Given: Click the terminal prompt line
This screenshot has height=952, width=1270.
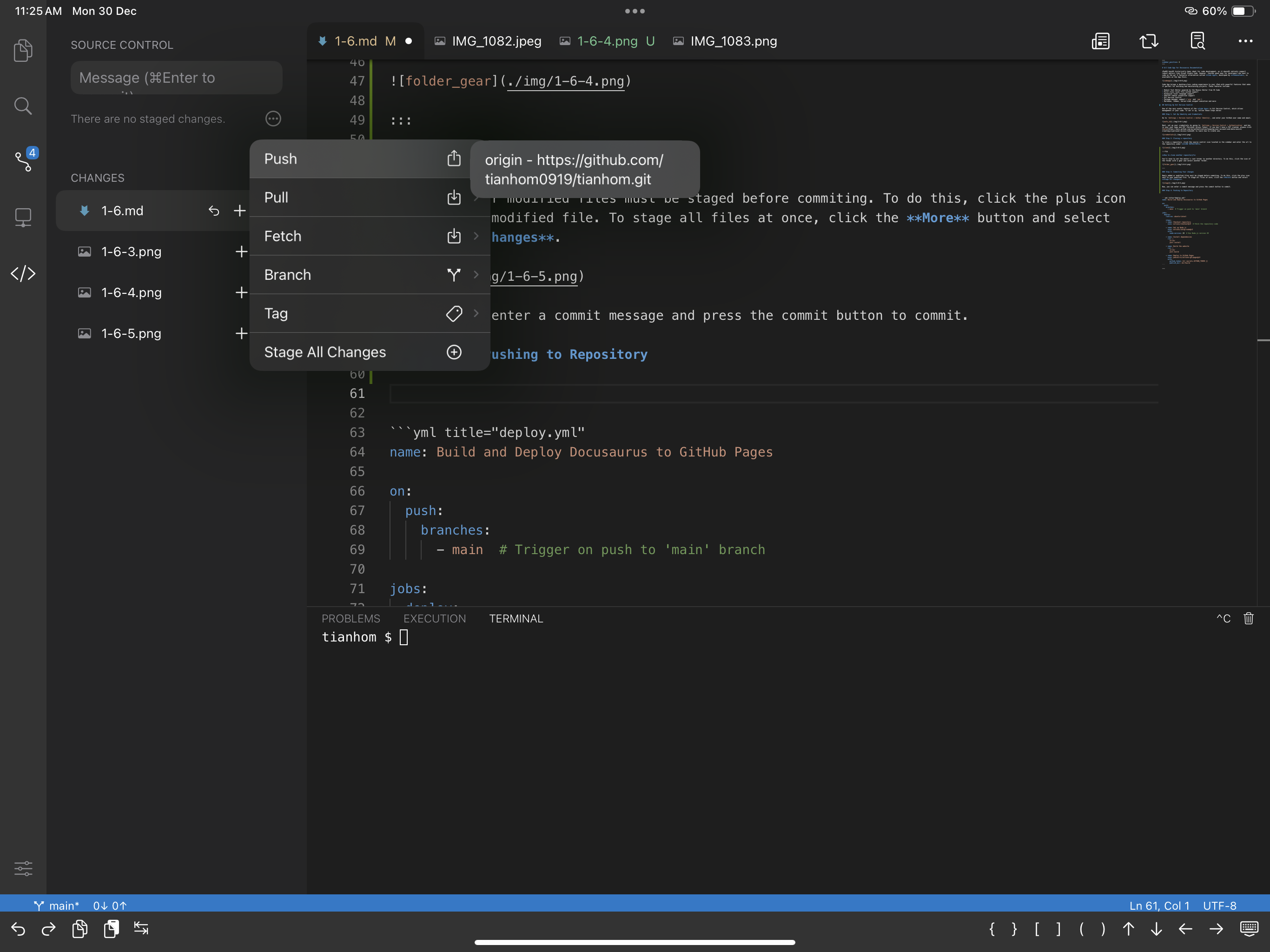Looking at the screenshot, I should coord(365,637).
